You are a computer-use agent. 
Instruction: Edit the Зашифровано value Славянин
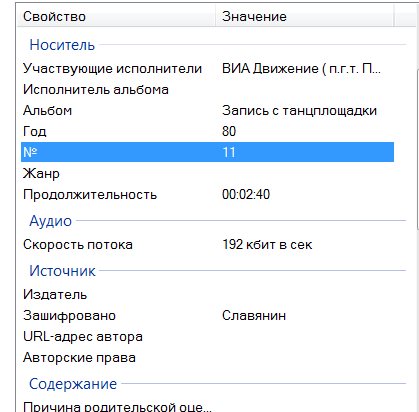pyautogui.click(x=254, y=315)
